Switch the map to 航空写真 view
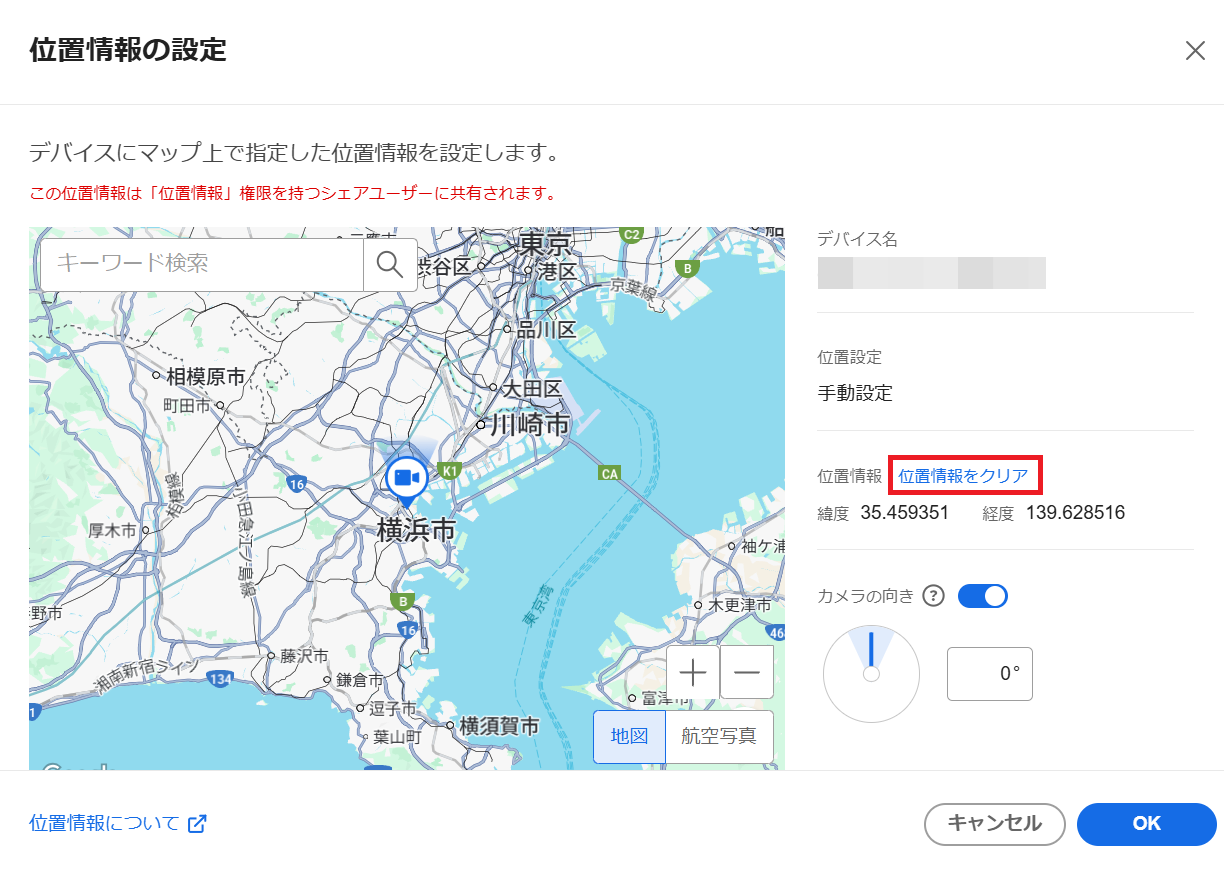This screenshot has height=873, width=1224. point(719,736)
